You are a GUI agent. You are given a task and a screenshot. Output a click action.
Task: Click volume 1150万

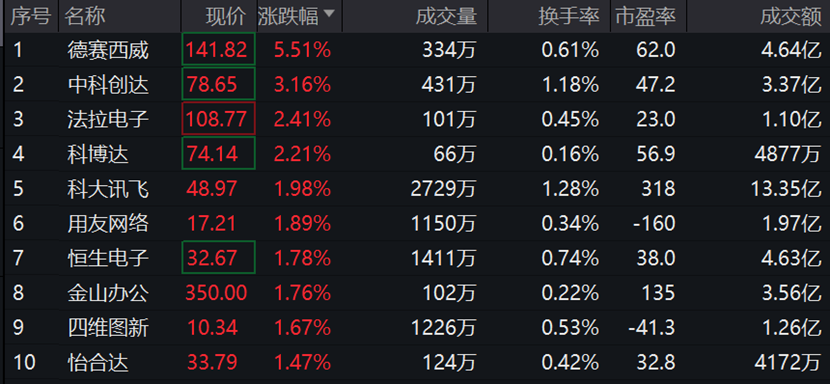click(x=444, y=224)
